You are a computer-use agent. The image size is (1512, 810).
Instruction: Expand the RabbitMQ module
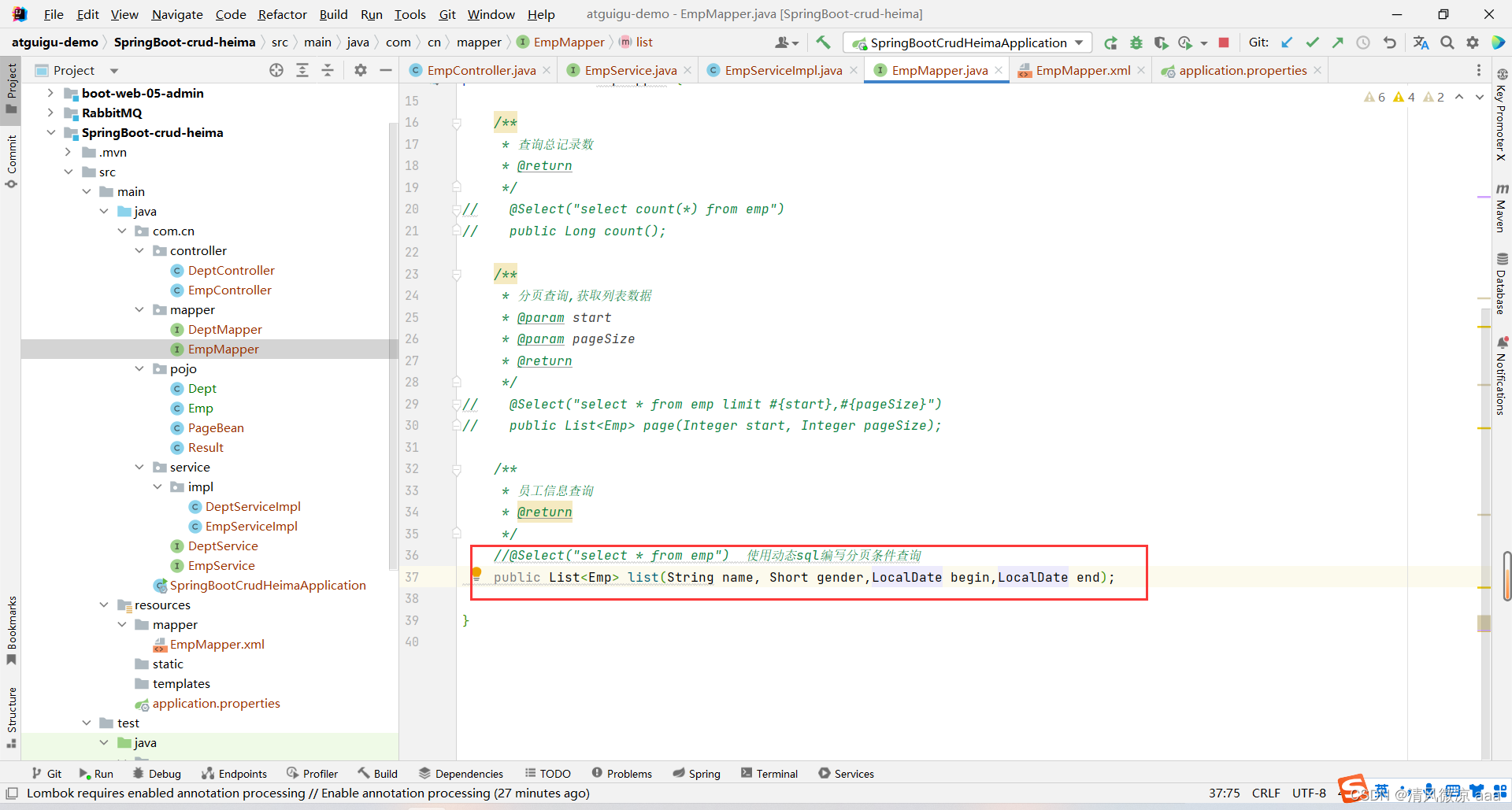[x=50, y=113]
